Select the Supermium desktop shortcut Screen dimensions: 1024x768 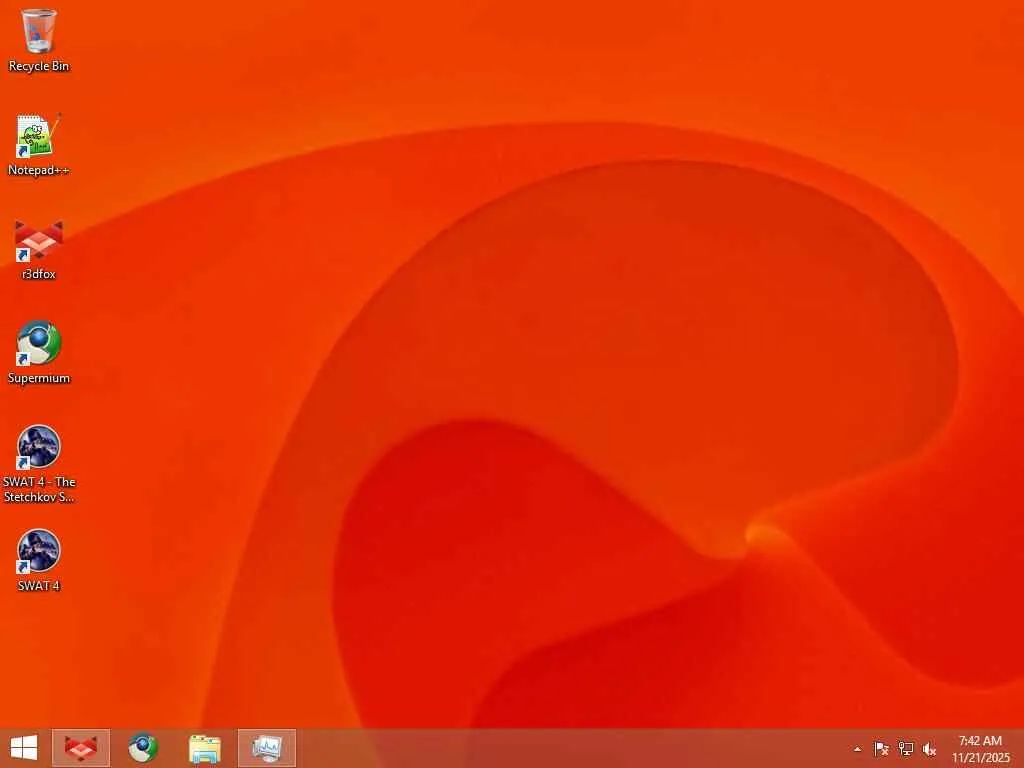tap(39, 353)
